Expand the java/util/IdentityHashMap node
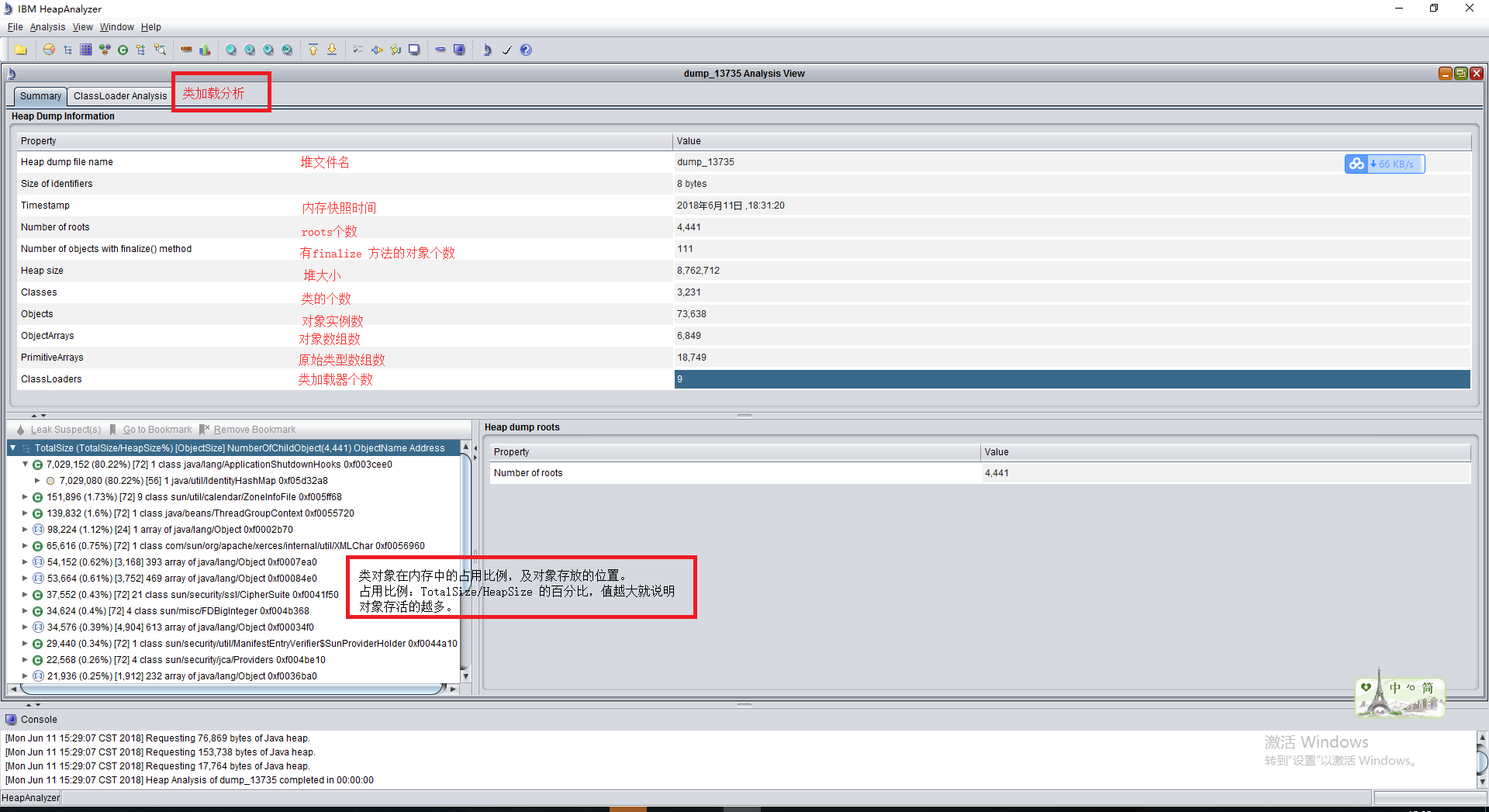The height and width of the screenshot is (812, 1489). click(37, 480)
